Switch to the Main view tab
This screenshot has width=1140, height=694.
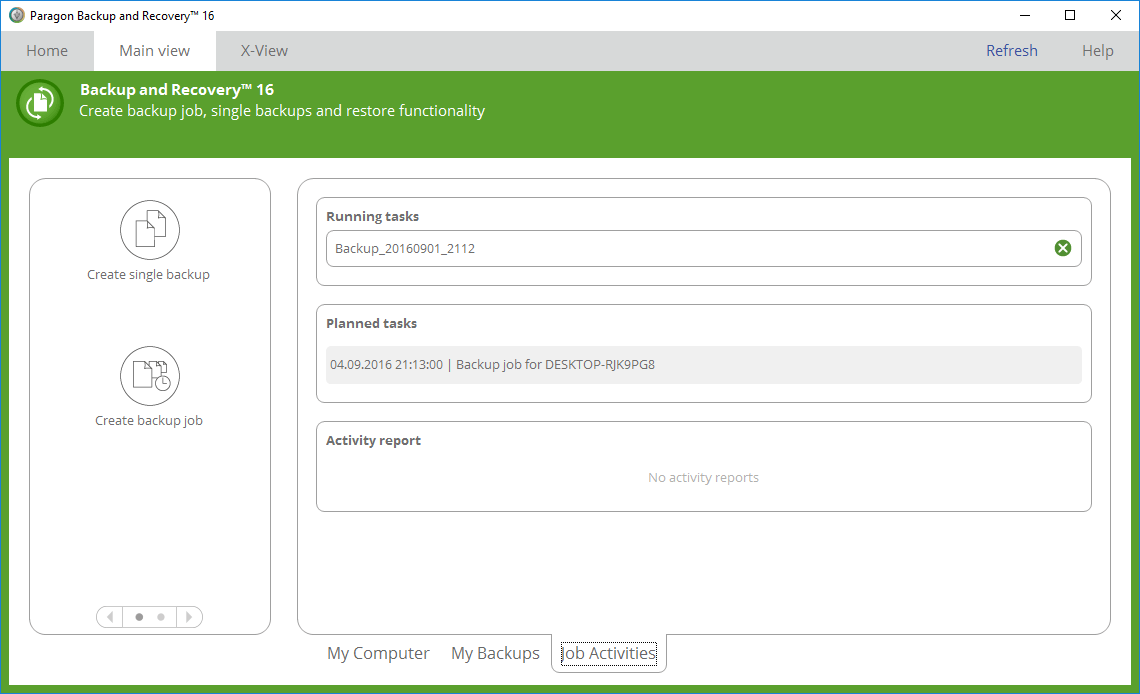(155, 51)
